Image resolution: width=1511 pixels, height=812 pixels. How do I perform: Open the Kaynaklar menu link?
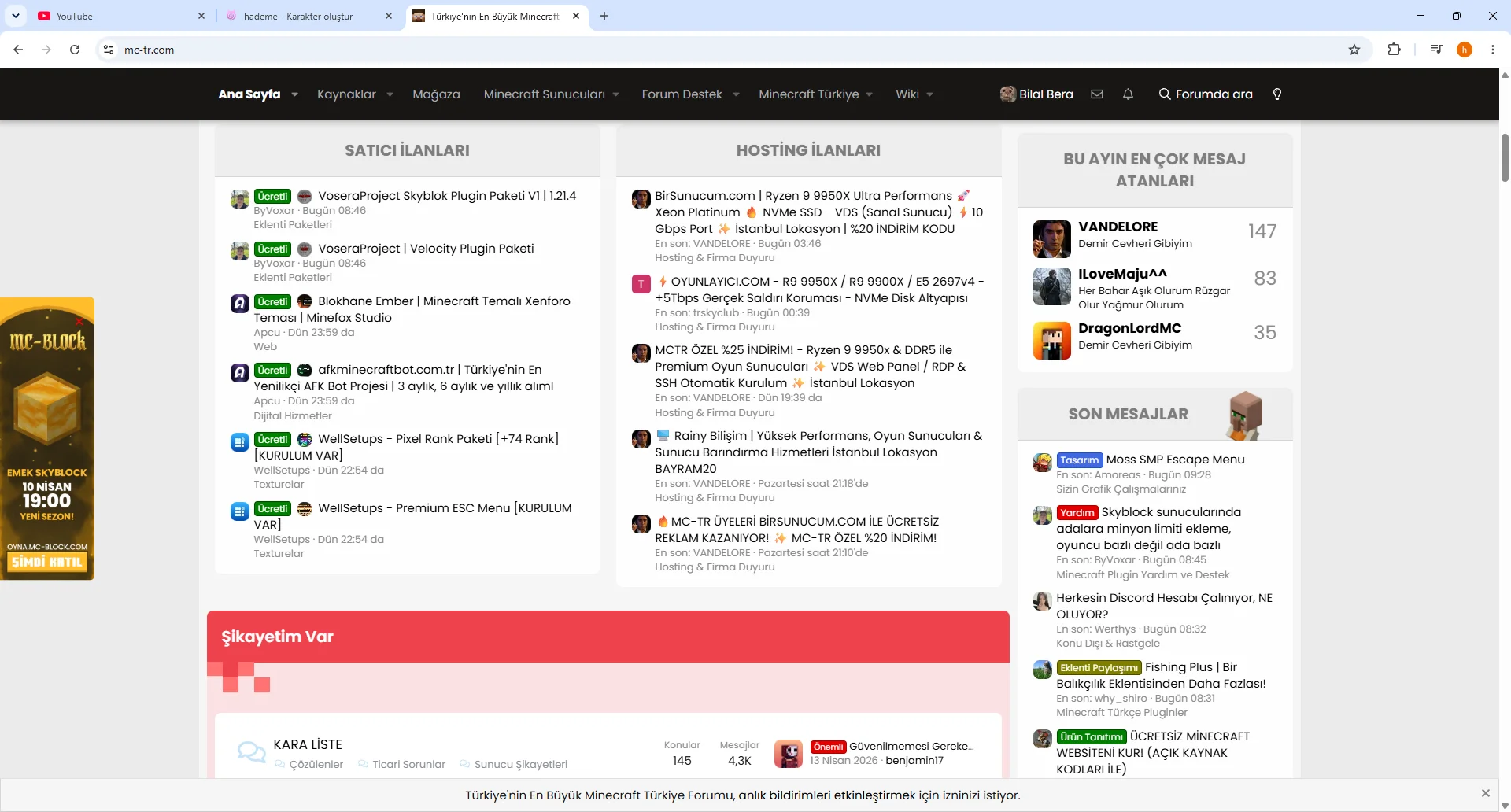346,94
